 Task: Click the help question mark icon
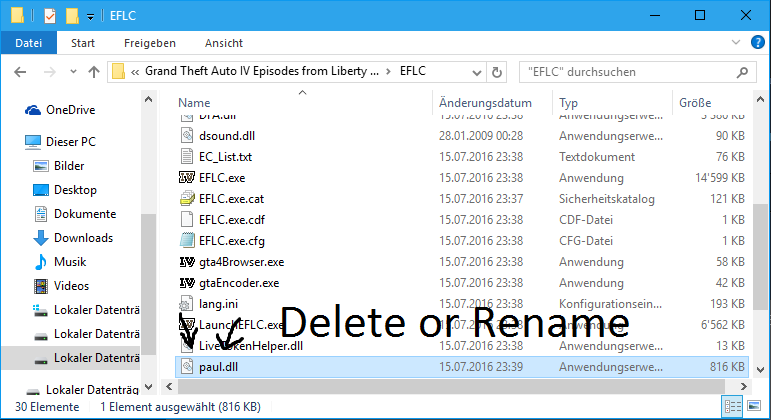point(758,43)
